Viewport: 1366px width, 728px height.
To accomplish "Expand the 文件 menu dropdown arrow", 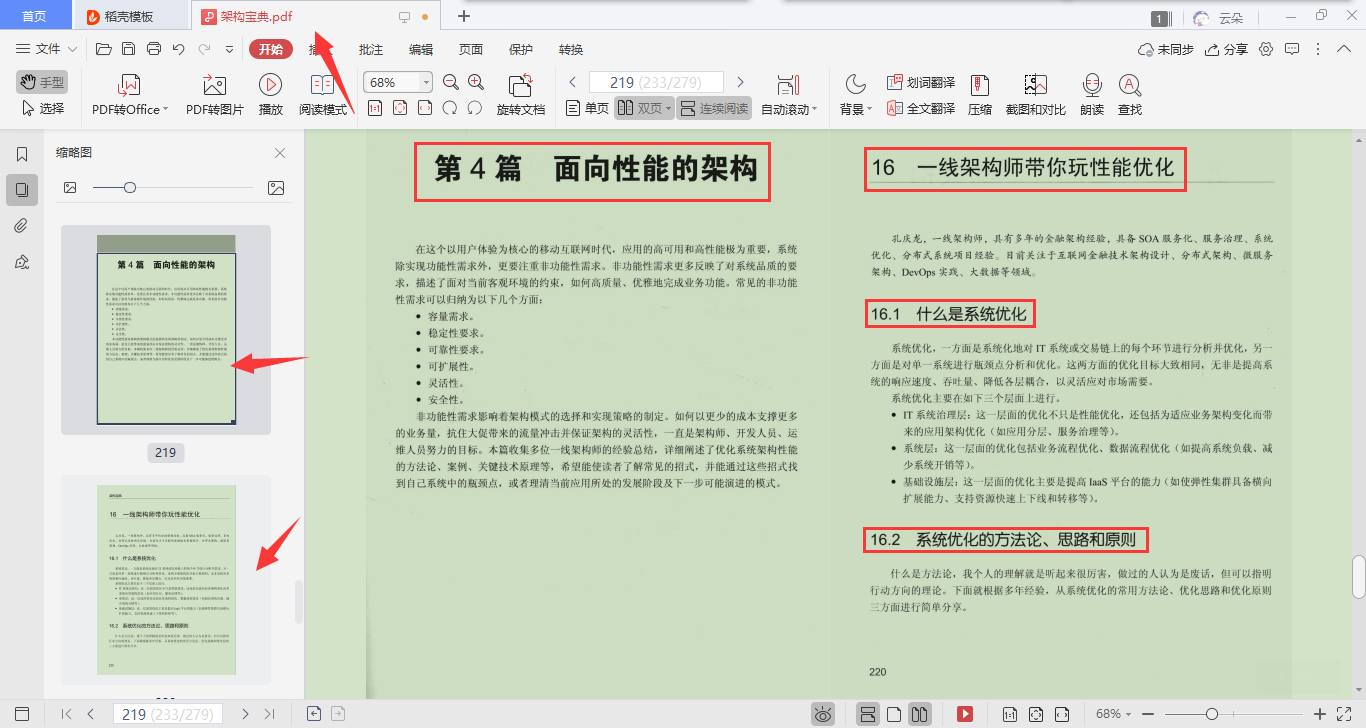I will (x=73, y=49).
